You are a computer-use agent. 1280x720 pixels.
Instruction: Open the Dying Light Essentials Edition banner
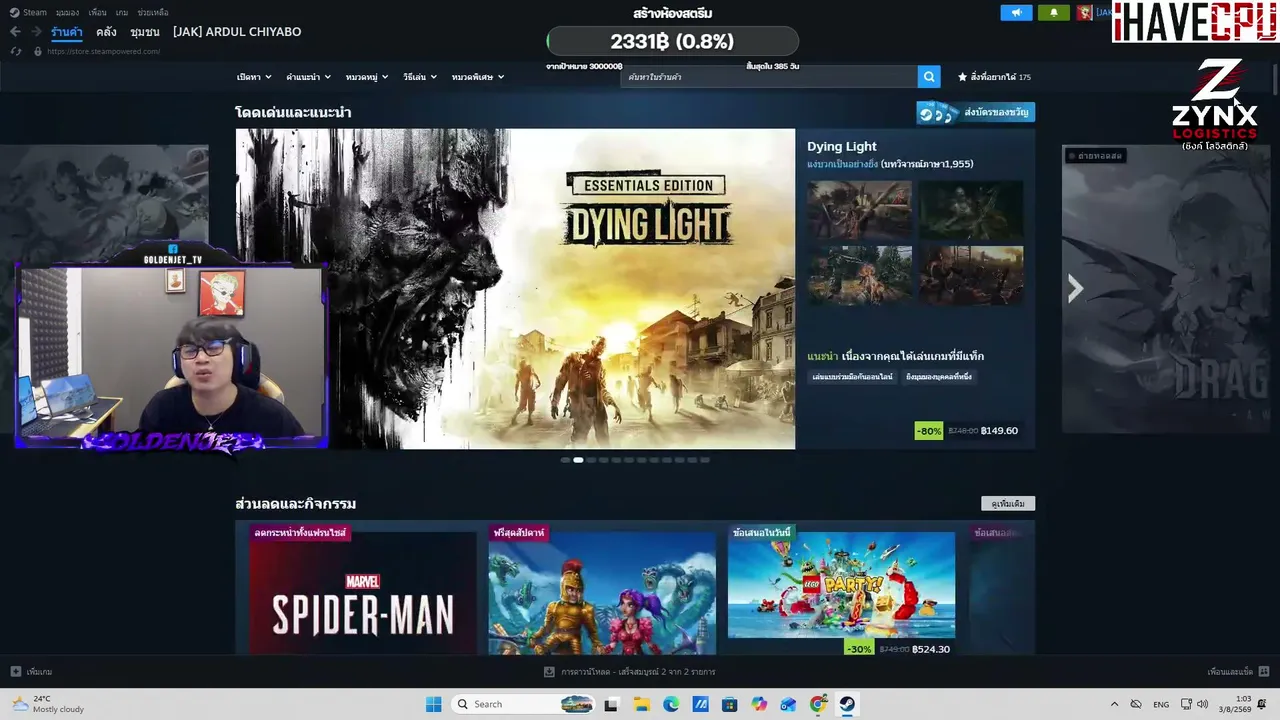[x=515, y=289]
